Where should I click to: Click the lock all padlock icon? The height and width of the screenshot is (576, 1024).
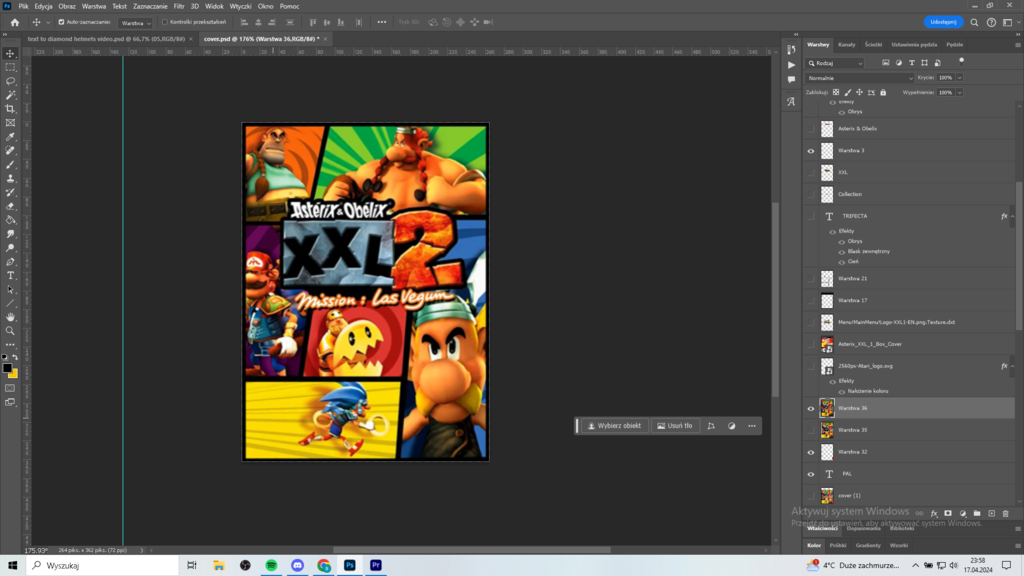(883, 93)
